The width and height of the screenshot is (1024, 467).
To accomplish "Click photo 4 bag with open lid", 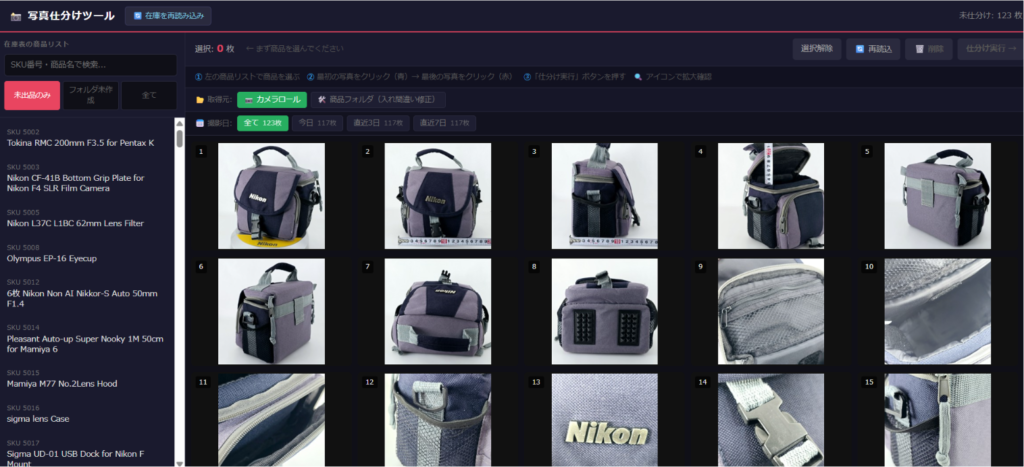I will tap(771, 196).
